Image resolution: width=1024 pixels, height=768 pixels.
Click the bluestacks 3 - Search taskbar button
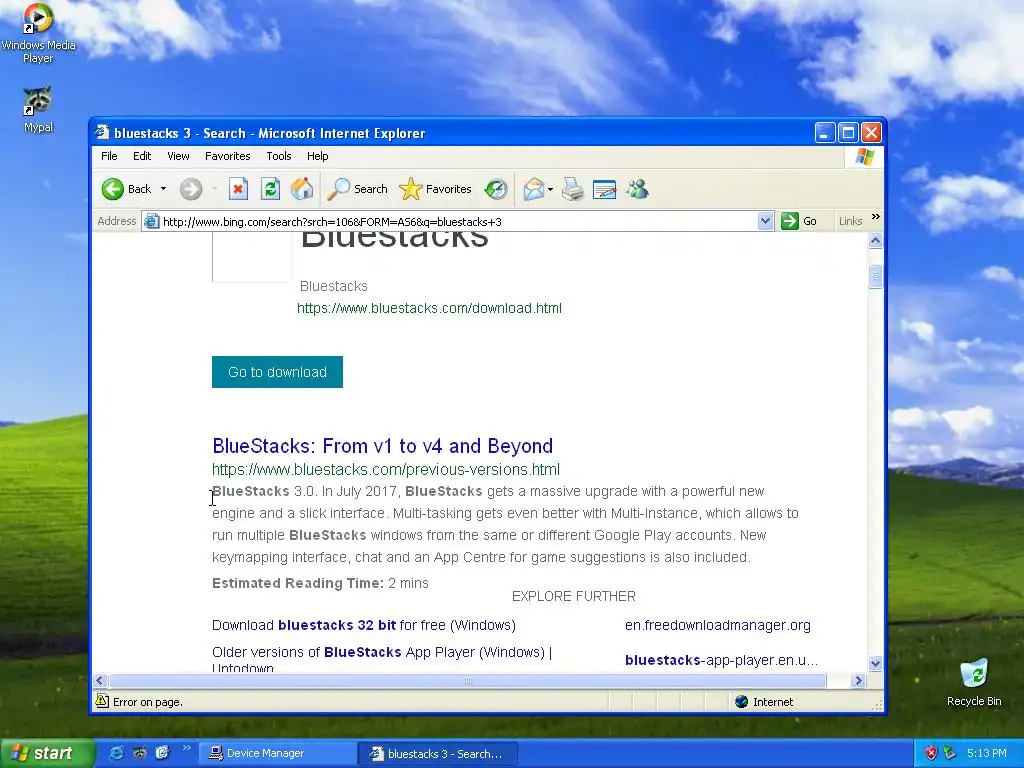coord(438,753)
